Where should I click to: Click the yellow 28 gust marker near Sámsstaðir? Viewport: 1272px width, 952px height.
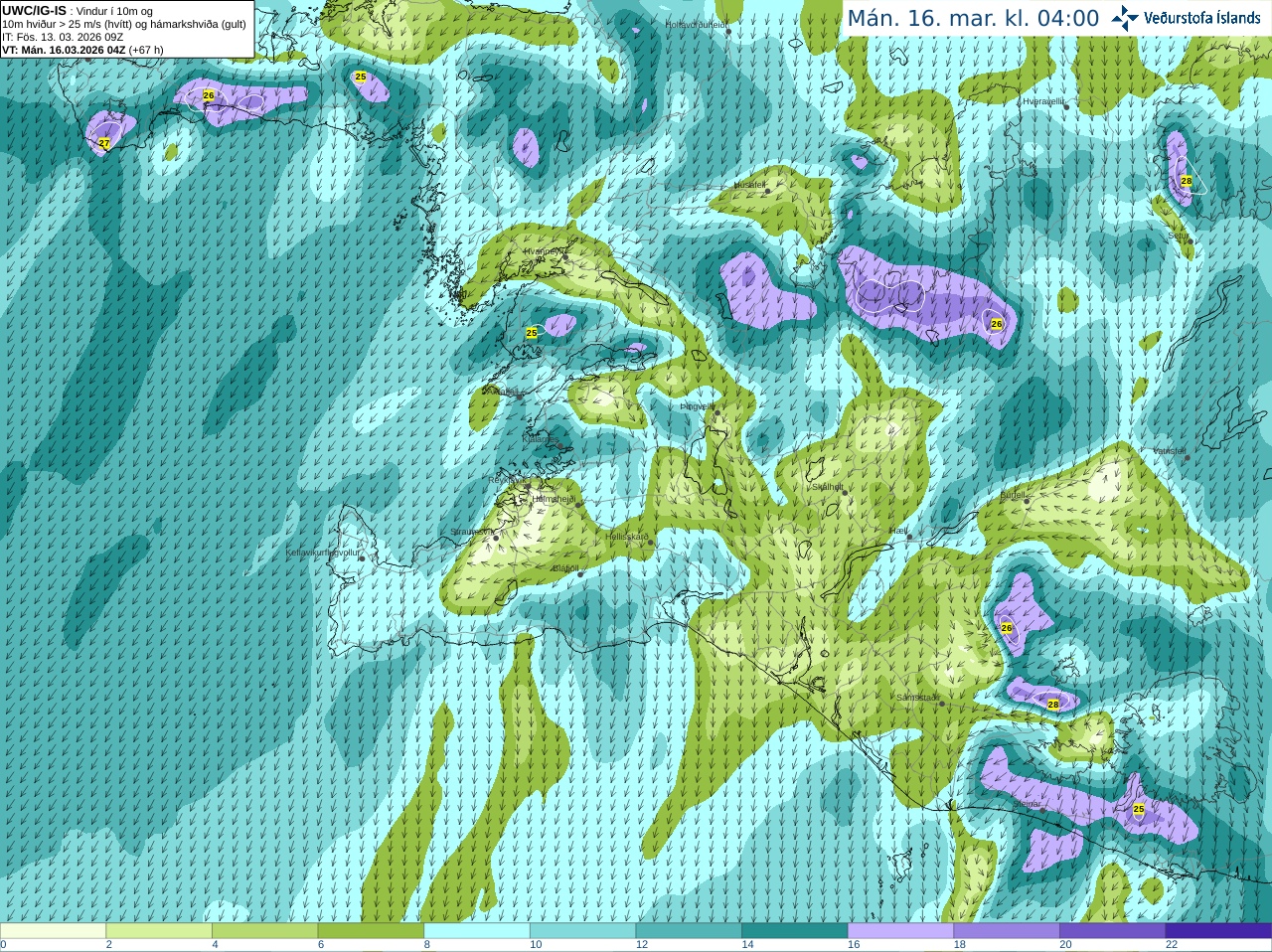pyautogui.click(x=1053, y=705)
